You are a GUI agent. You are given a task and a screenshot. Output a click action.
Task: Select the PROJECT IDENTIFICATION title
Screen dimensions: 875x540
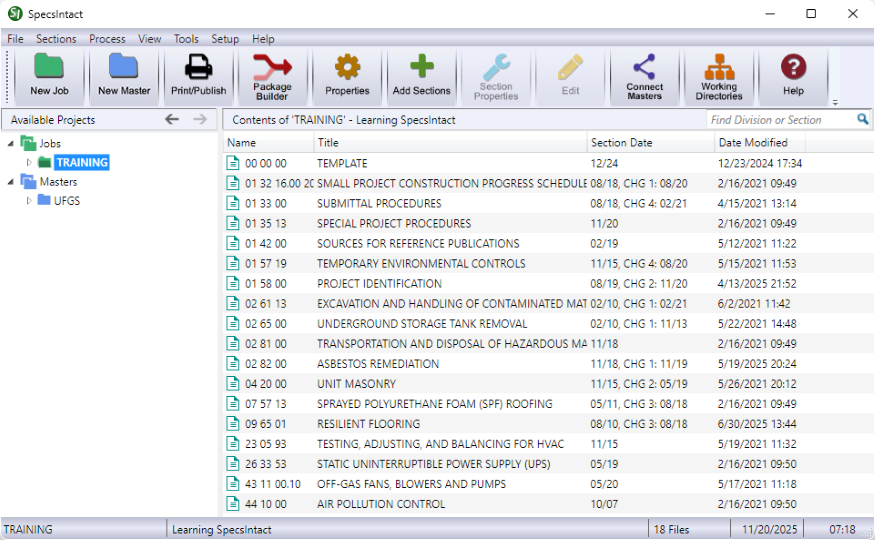(x=379, y=284)
